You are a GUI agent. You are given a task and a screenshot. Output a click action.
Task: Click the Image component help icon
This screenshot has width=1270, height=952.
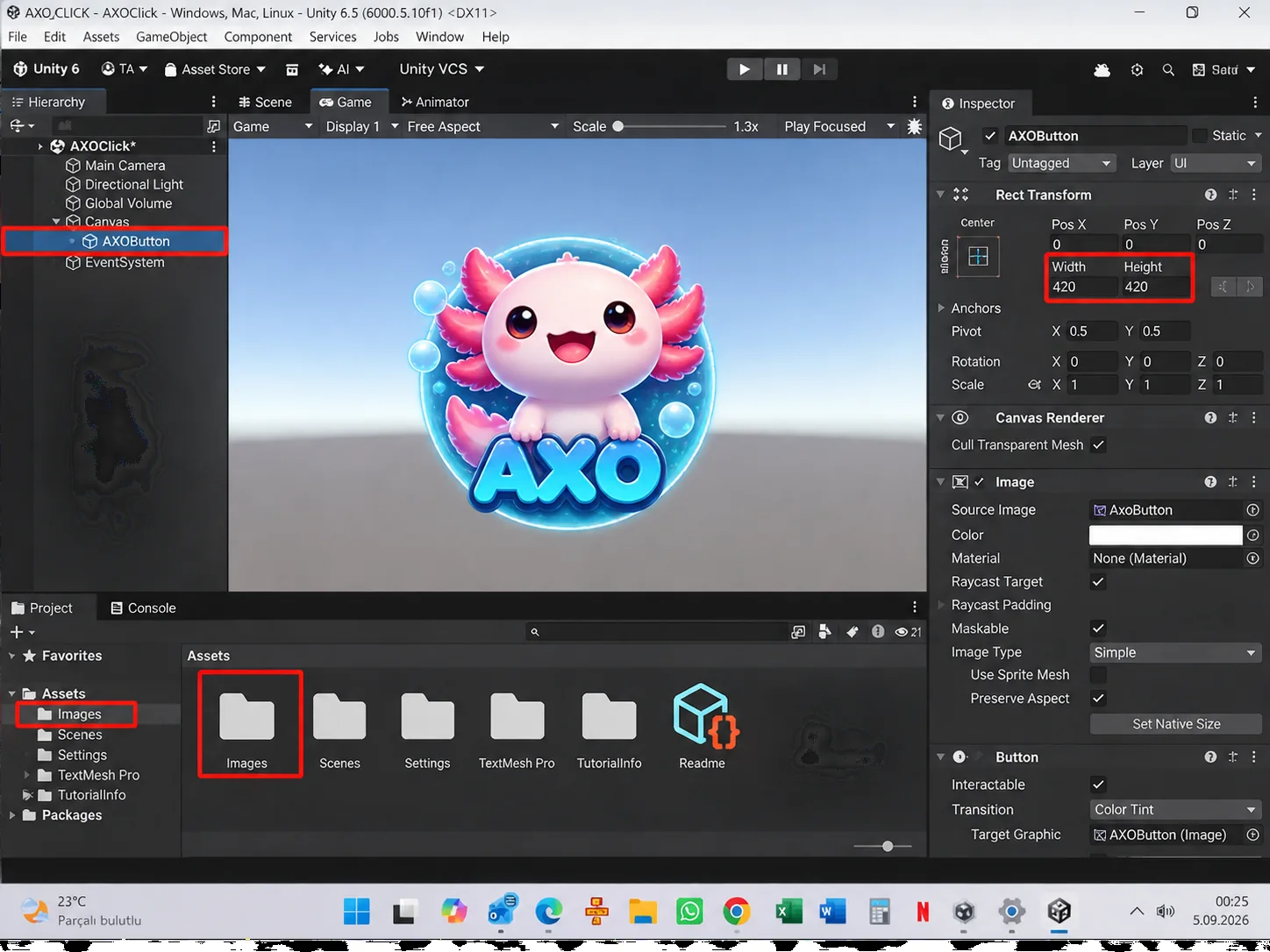1210,481
